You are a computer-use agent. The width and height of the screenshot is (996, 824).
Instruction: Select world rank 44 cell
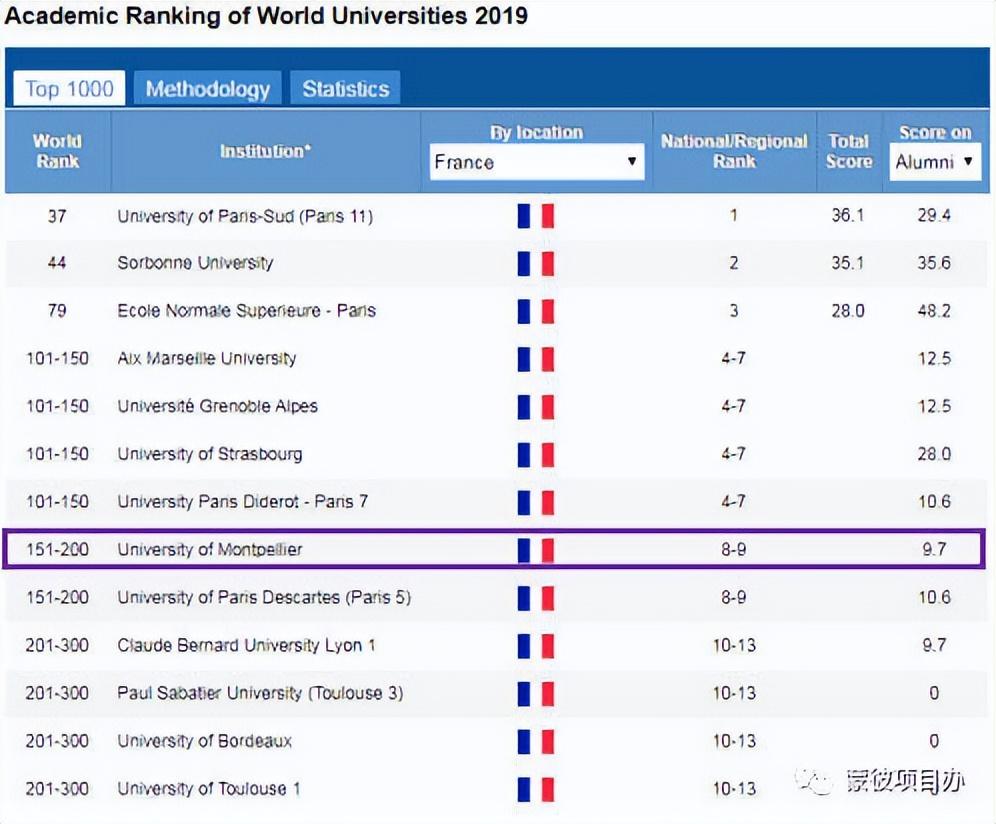pos(57,263)
